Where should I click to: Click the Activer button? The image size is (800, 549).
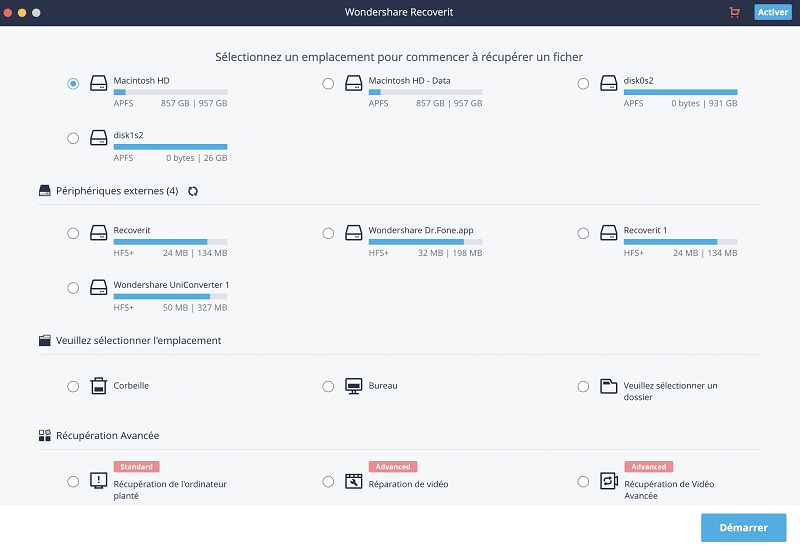tap(772, 12)
